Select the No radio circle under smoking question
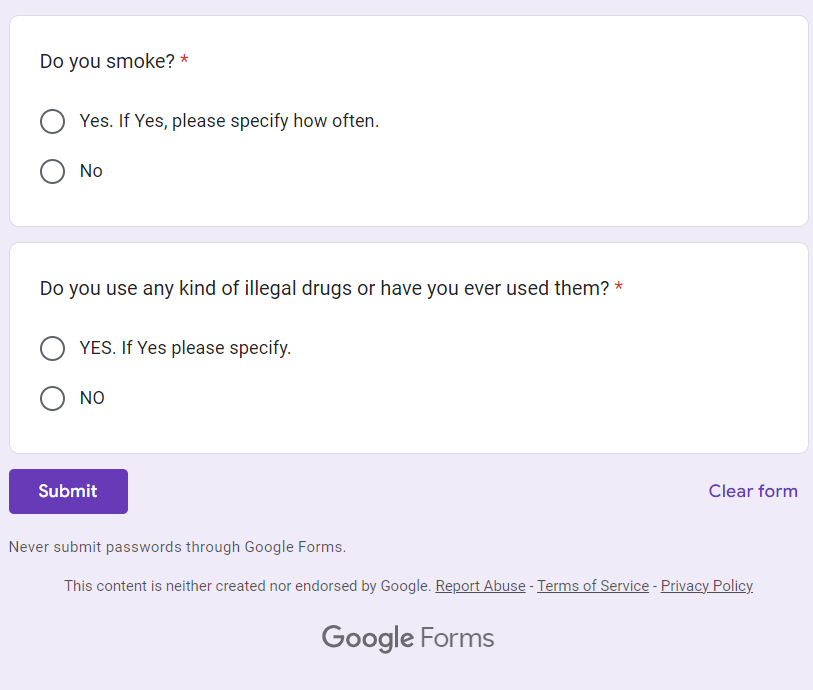813x690 pixels. (52, 172)
